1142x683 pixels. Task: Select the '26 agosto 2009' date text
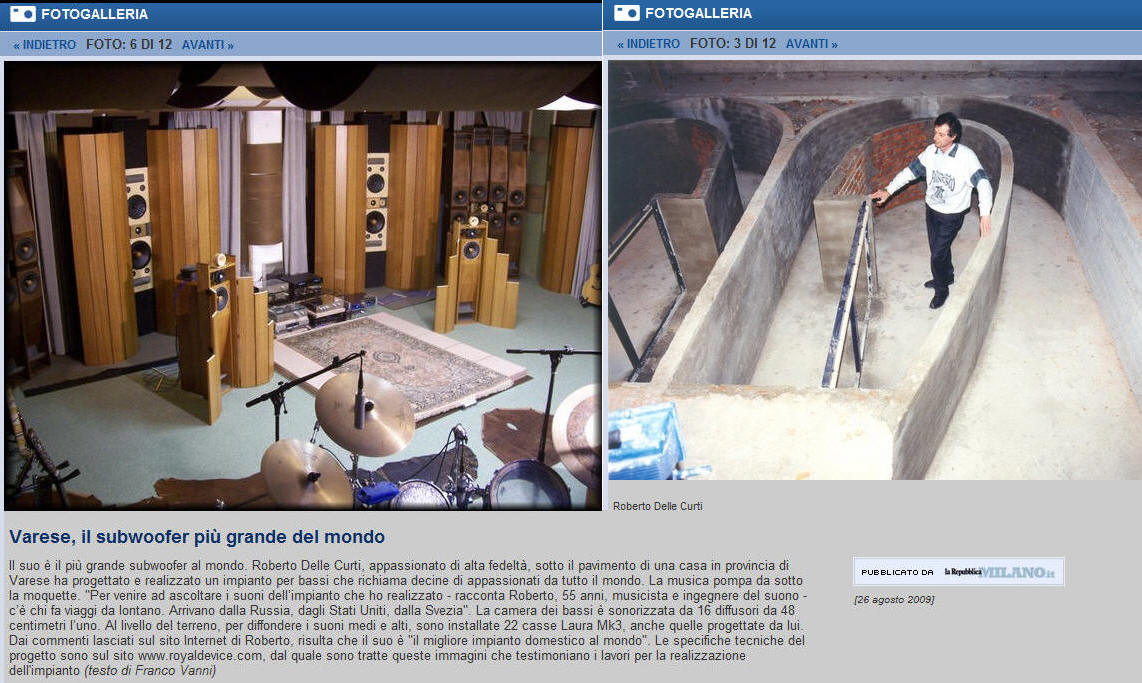pos(894,599)
